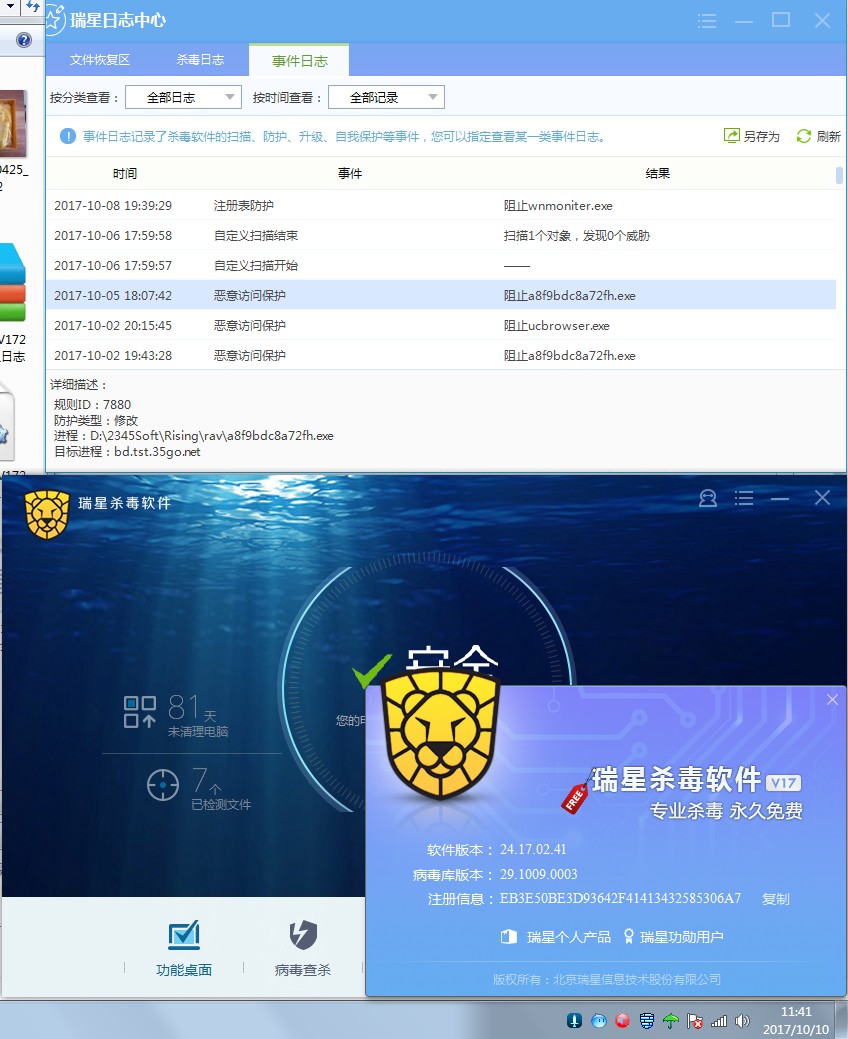The height and width of the screenshot is (1039, 848).
Task: Click the help question mark icon in background window
Action: pyautogui.click(x=24, y=40)
